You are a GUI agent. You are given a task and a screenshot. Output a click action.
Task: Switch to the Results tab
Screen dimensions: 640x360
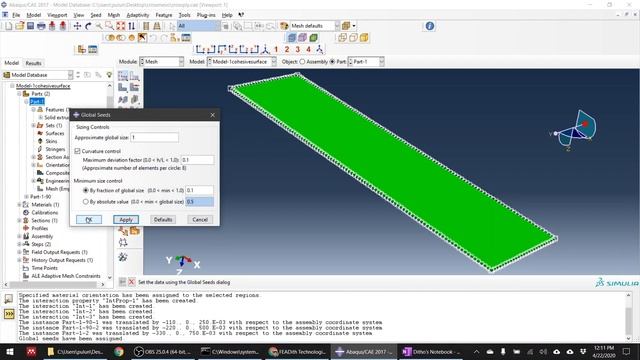coord(33,63)
